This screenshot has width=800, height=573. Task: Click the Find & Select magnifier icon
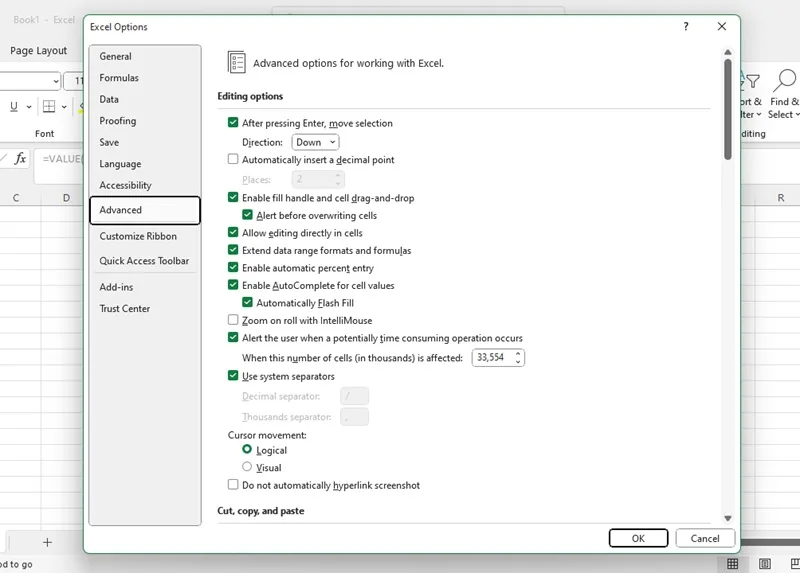(785, 81)
